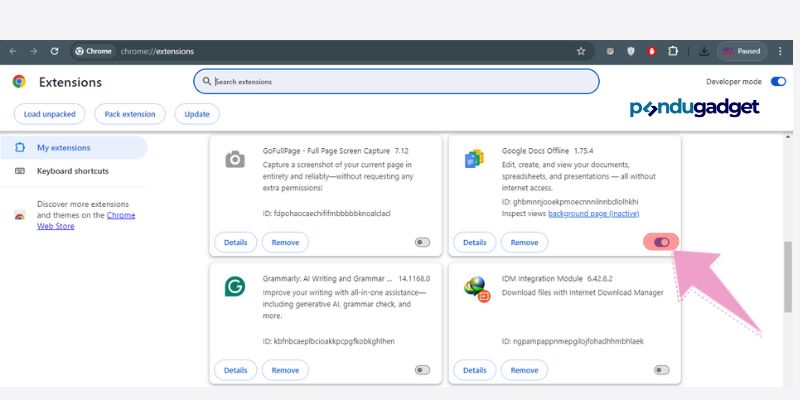
Task: Open the My extensions section
Action: coord(73,148)
